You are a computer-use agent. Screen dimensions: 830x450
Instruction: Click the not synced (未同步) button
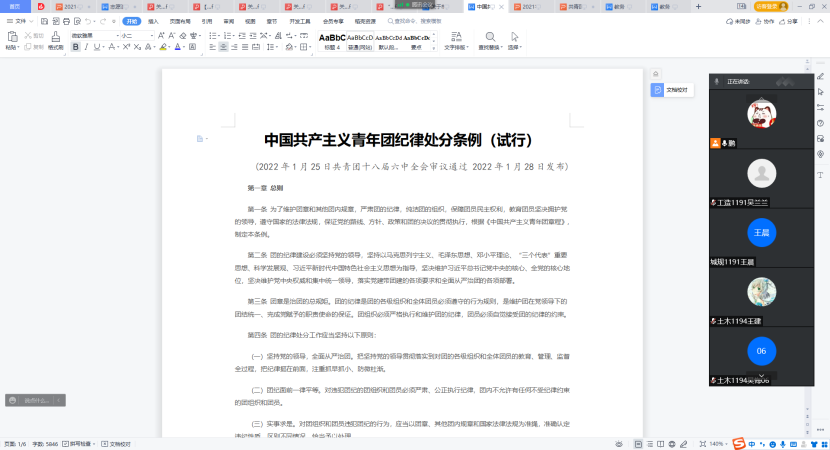pyautogui.click(x=740, y=20)
